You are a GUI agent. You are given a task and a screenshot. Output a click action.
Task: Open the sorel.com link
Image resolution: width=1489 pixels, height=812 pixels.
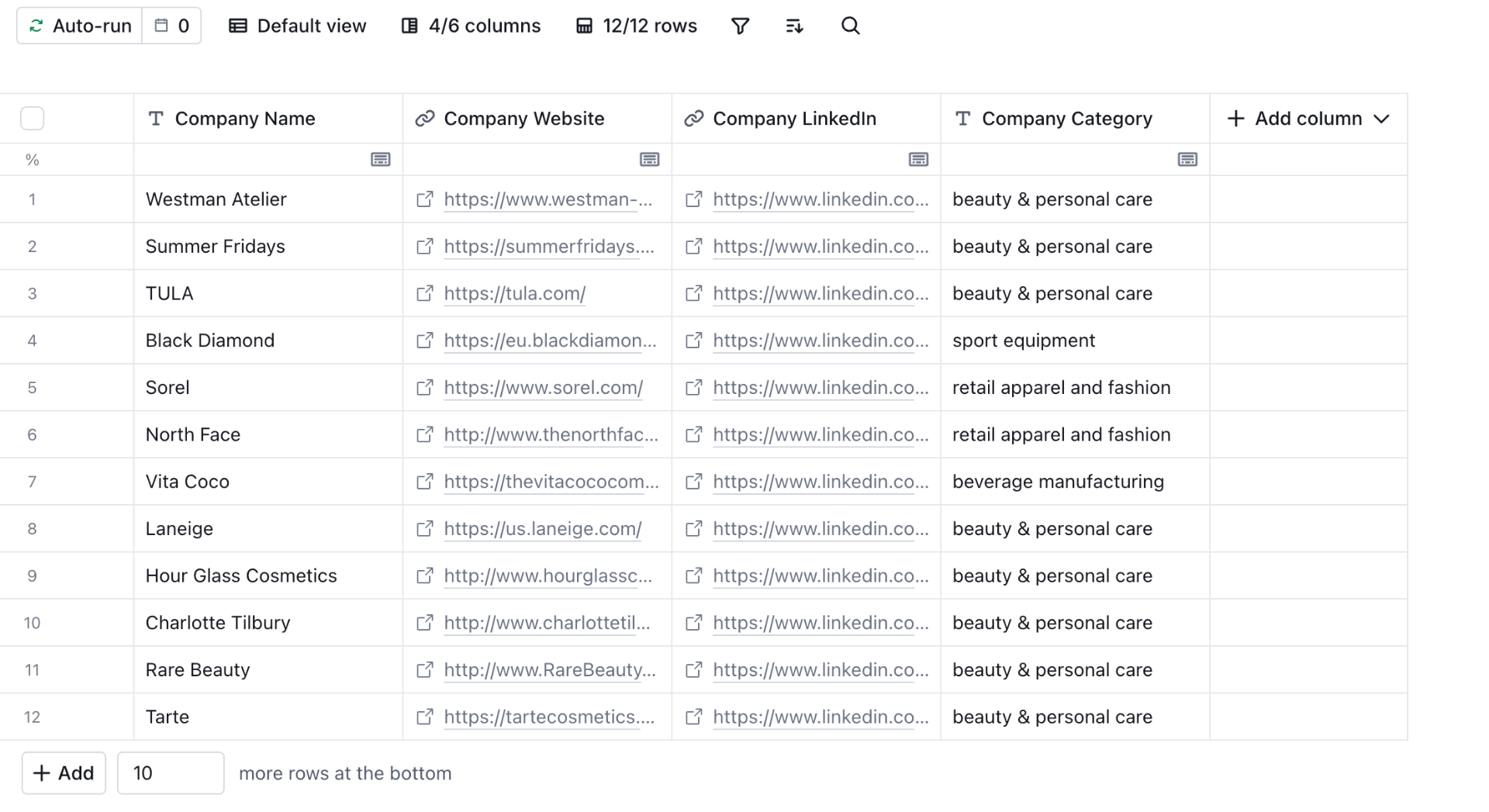click(544, 388)
